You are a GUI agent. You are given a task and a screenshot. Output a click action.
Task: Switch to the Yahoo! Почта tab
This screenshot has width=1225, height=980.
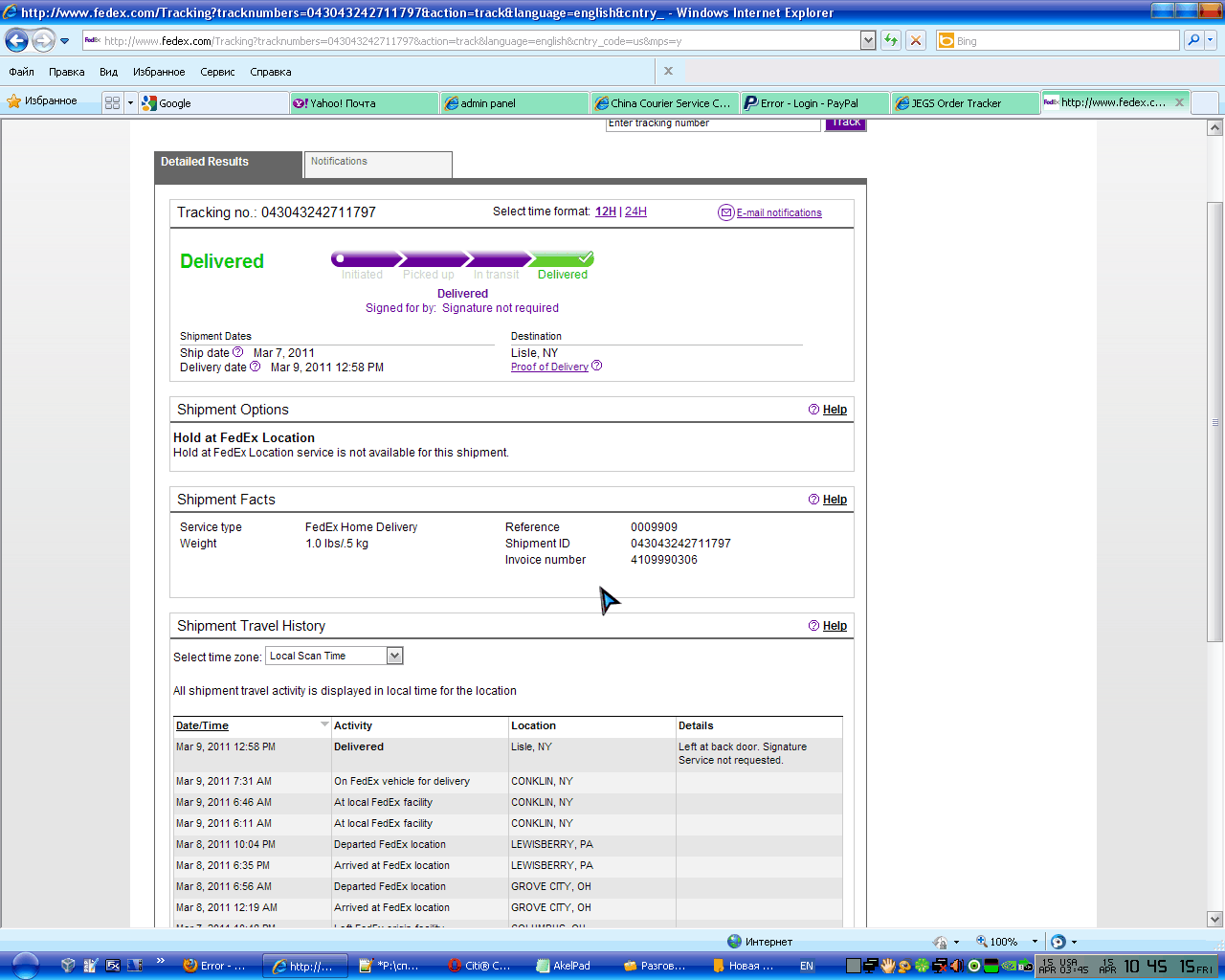click(364, 102)
